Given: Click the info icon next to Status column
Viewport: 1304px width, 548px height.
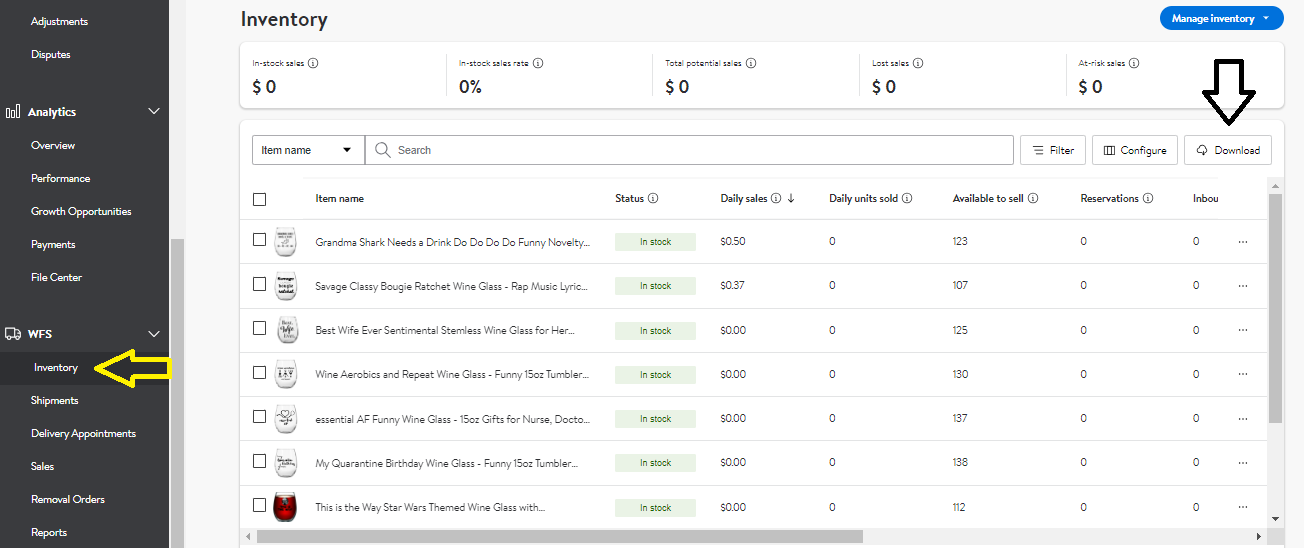Looking at the screenshot, I should click(653, 198).
